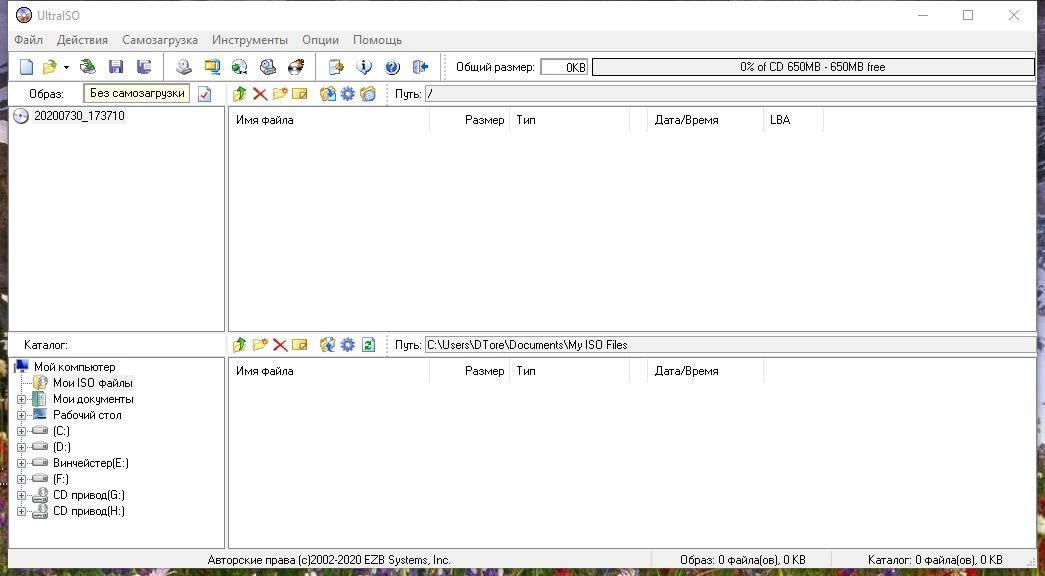Sort image list by 'Дата/Время' column
The width and height of the screenshot is (1045, 576).
point(705,120)
